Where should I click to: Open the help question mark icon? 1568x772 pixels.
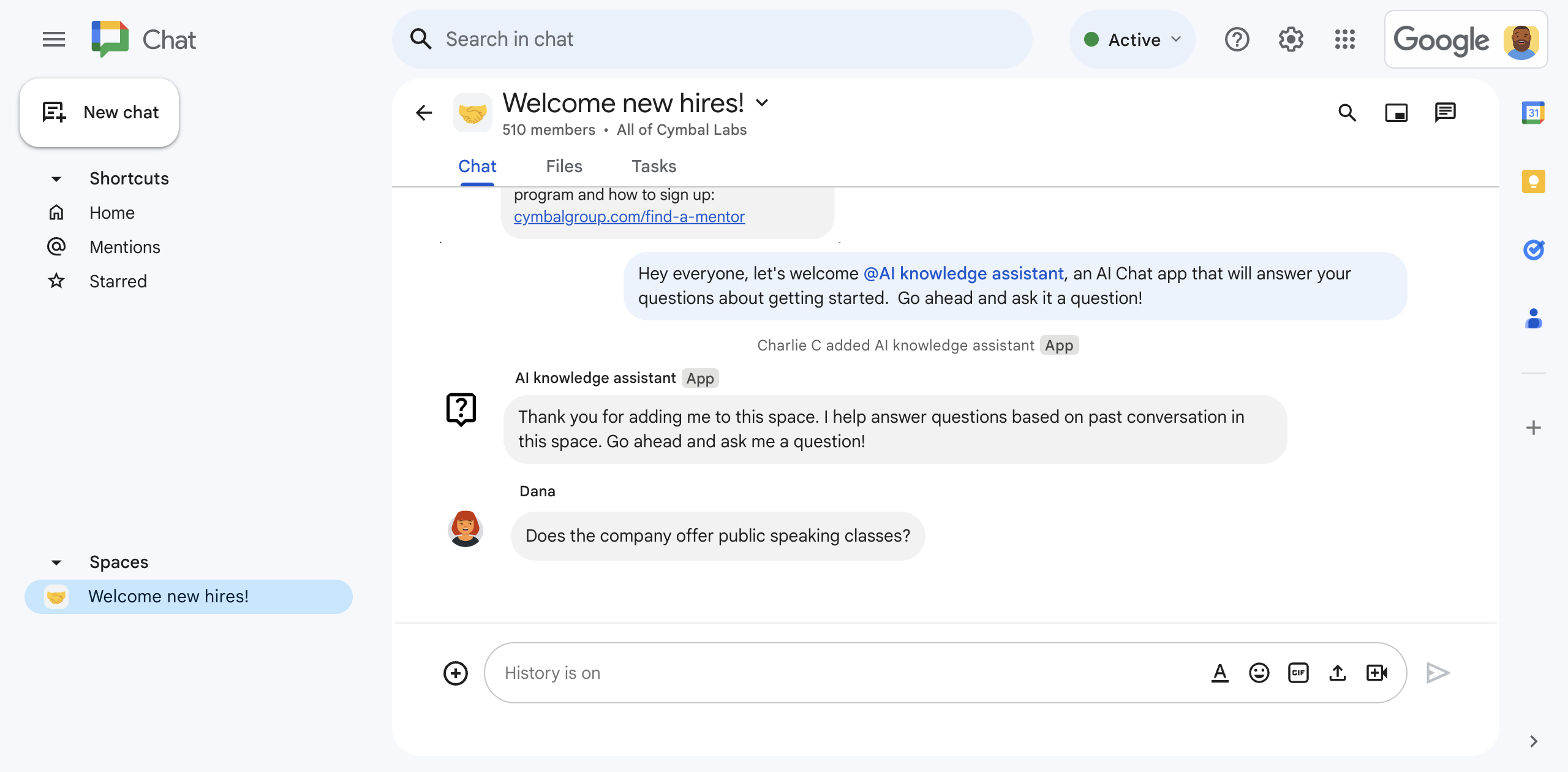1237,39
